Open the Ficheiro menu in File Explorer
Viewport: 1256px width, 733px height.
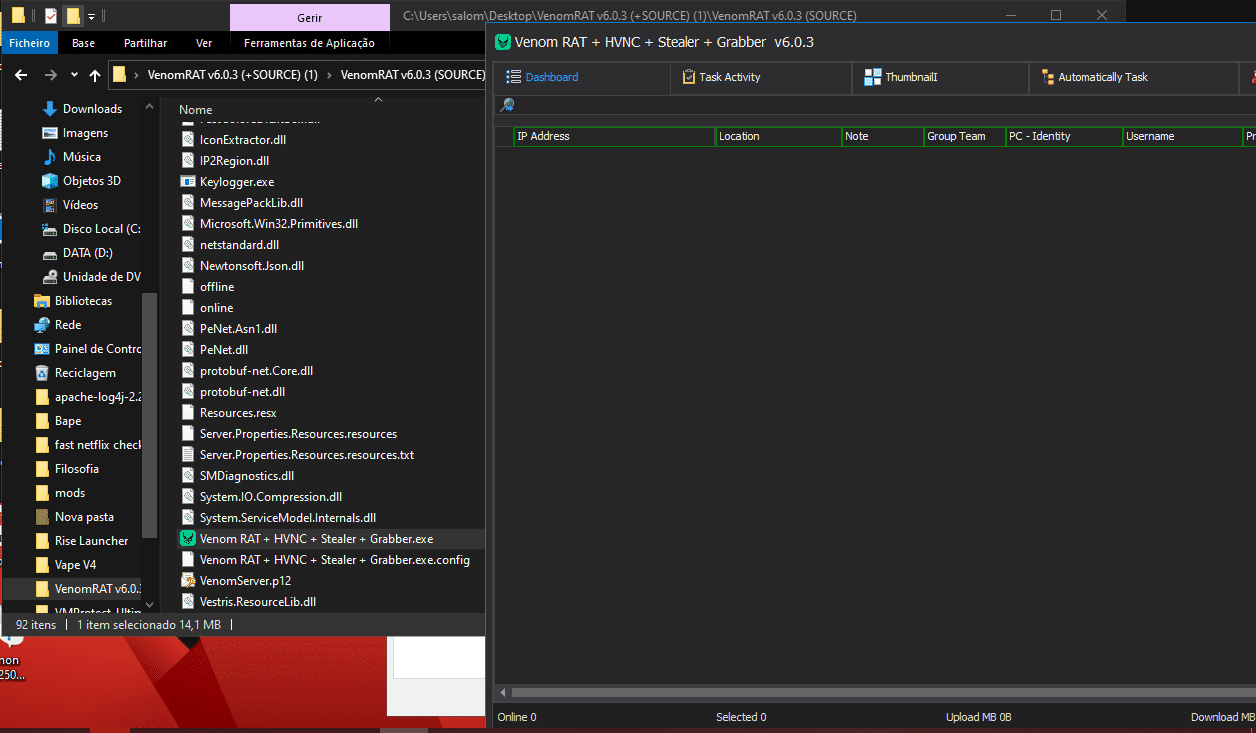click(x=31, y=43)
